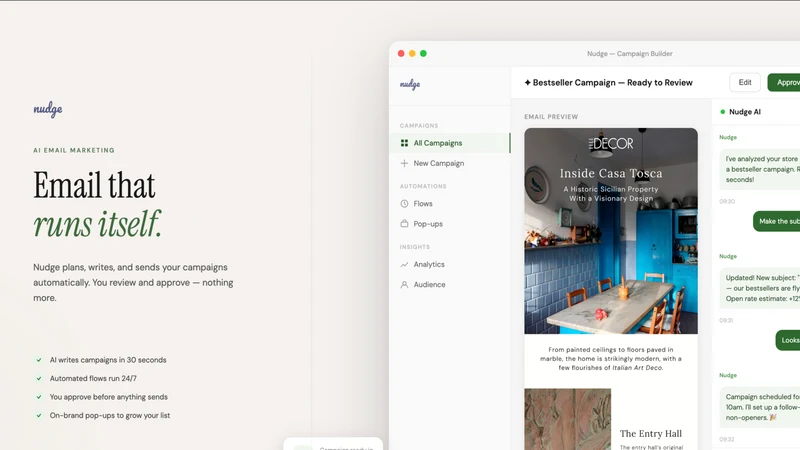This screenshot has height=450, width=800.
Task: Click checkmark next to AI writes campaigns
Action: [x=39, y=360]
